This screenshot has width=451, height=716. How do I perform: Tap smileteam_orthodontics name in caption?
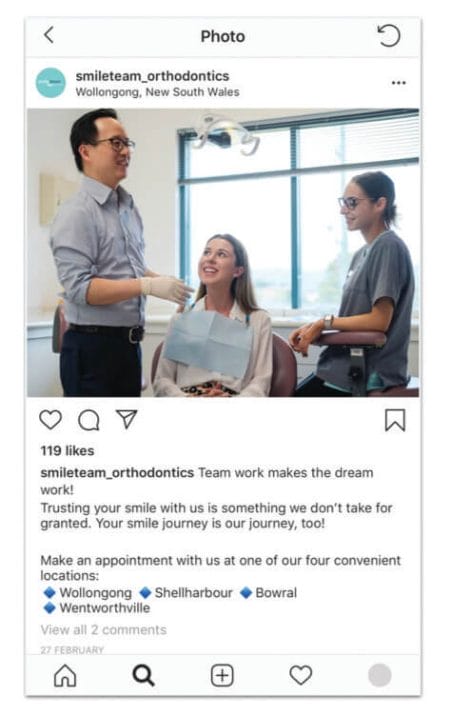click(117, 473)
